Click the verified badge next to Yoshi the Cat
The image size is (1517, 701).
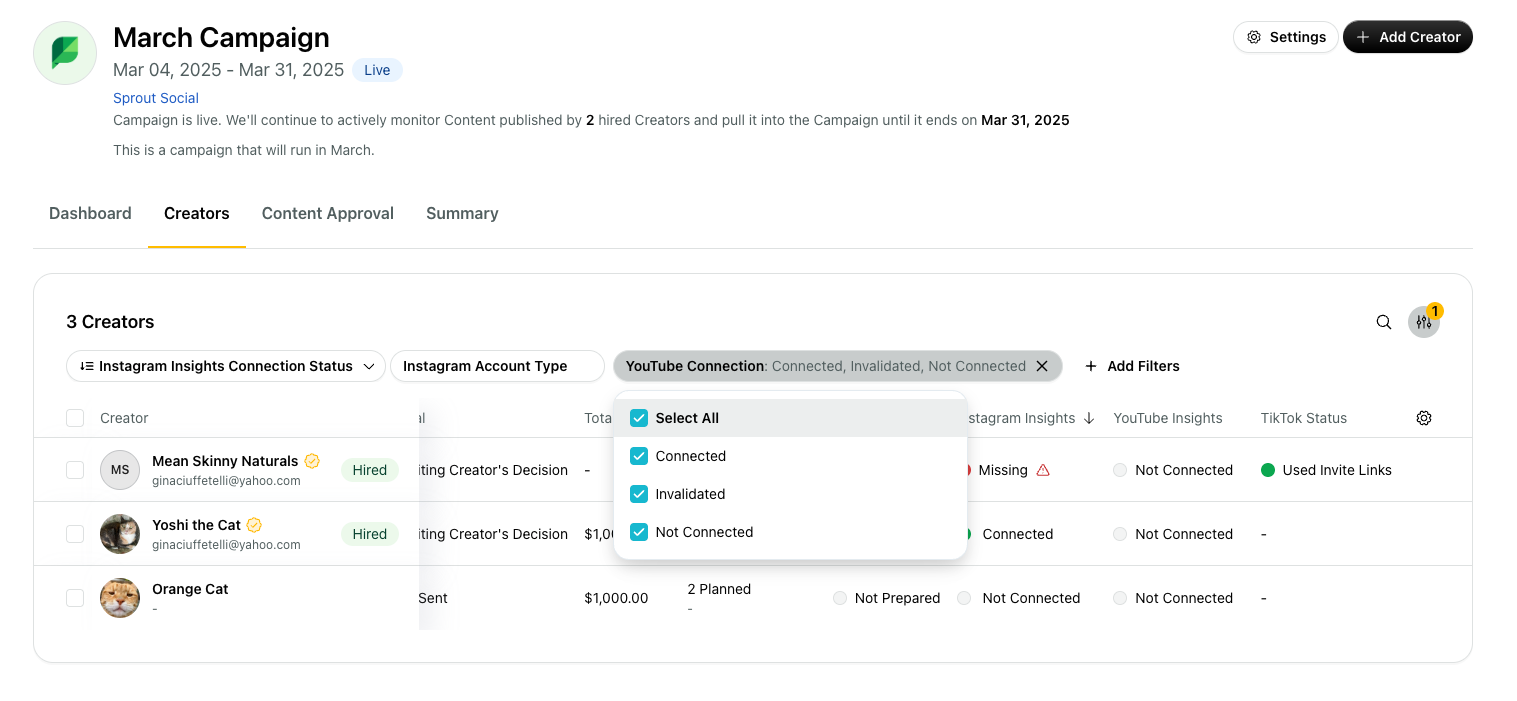[253, 525]
